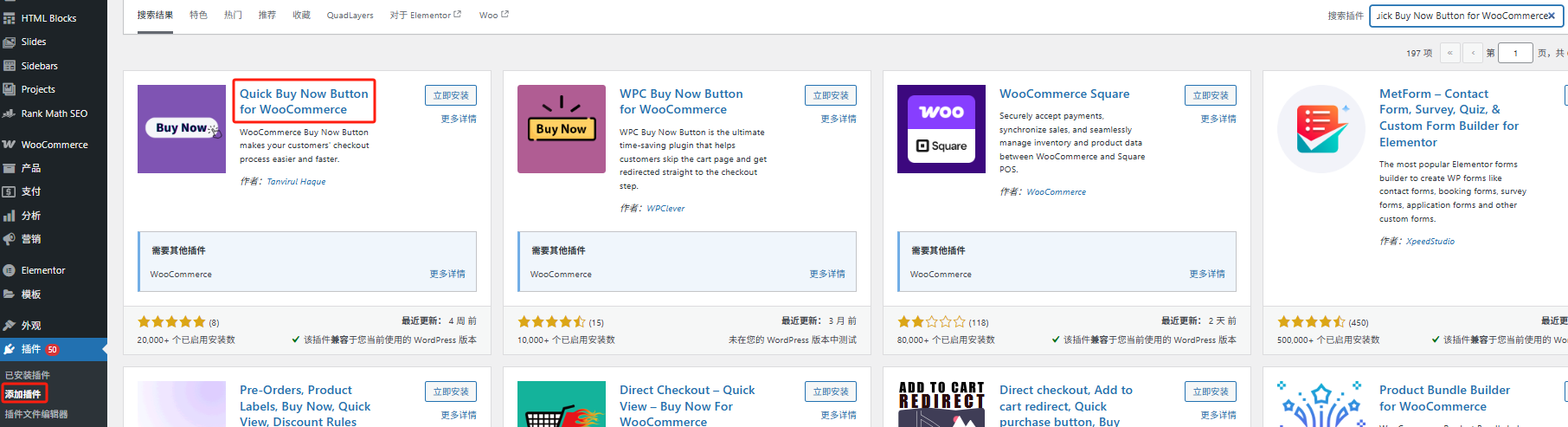Open the HTML Blocks sidebar icon

click(10, 18)
